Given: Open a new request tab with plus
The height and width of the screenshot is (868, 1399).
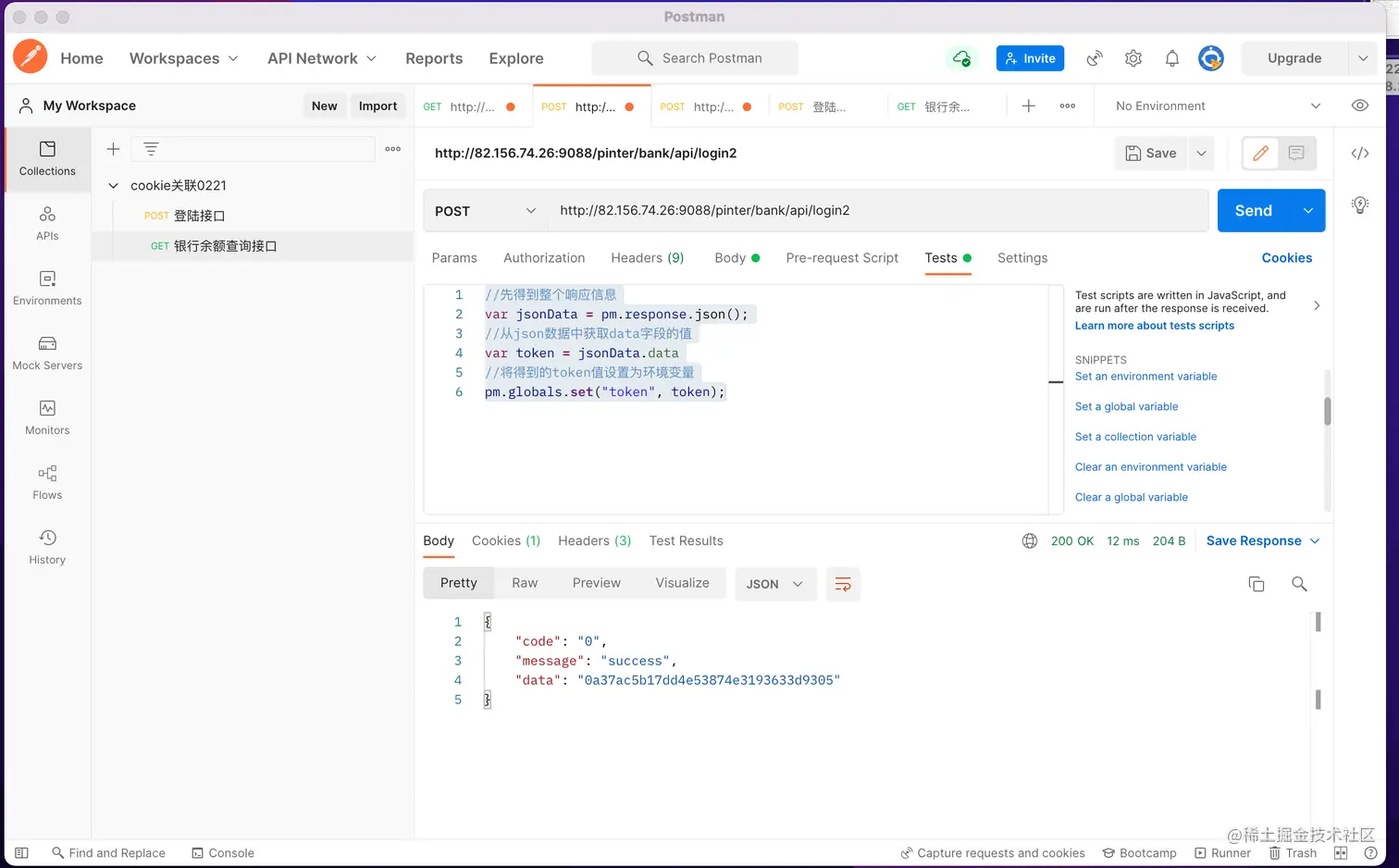Looking at the screenshot, I should point(1028,105).
